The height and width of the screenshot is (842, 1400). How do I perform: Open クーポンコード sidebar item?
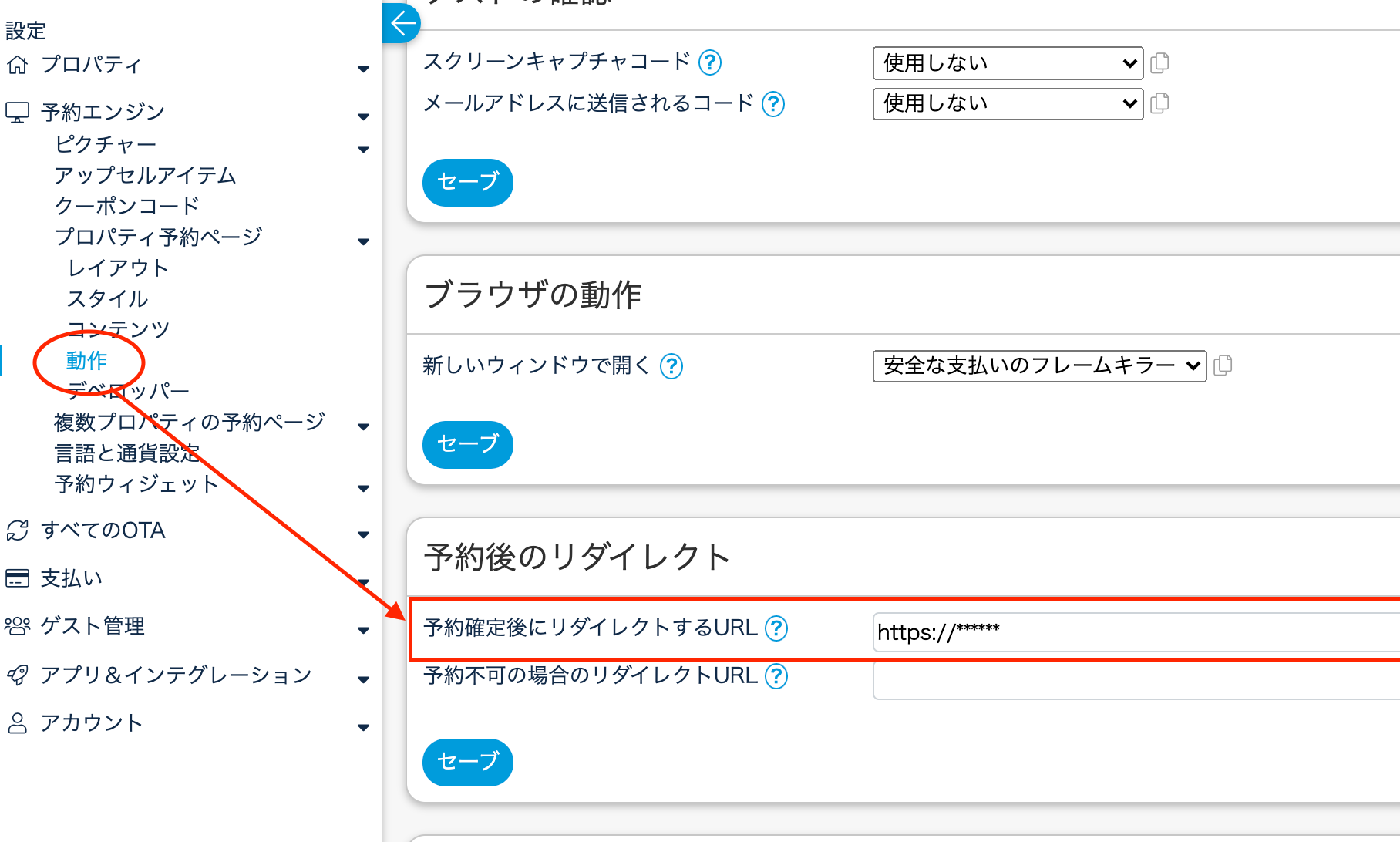coord(127,206)
